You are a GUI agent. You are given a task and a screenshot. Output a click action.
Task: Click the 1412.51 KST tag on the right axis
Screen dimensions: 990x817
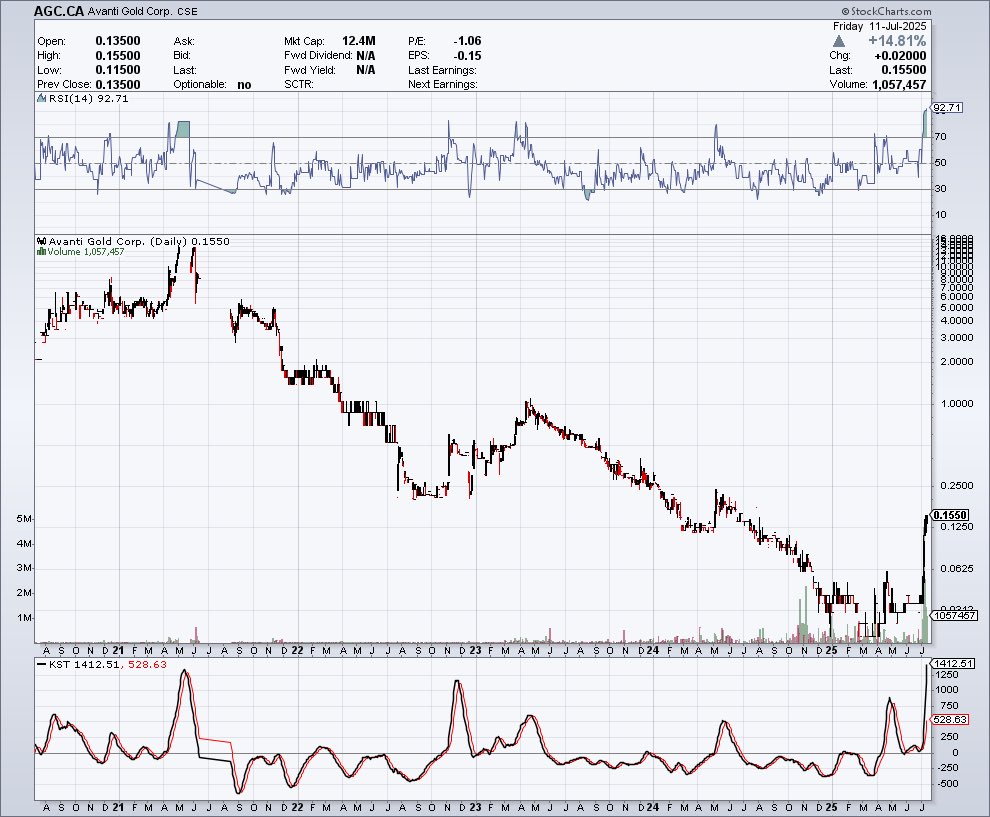click(x=953, y=664)
